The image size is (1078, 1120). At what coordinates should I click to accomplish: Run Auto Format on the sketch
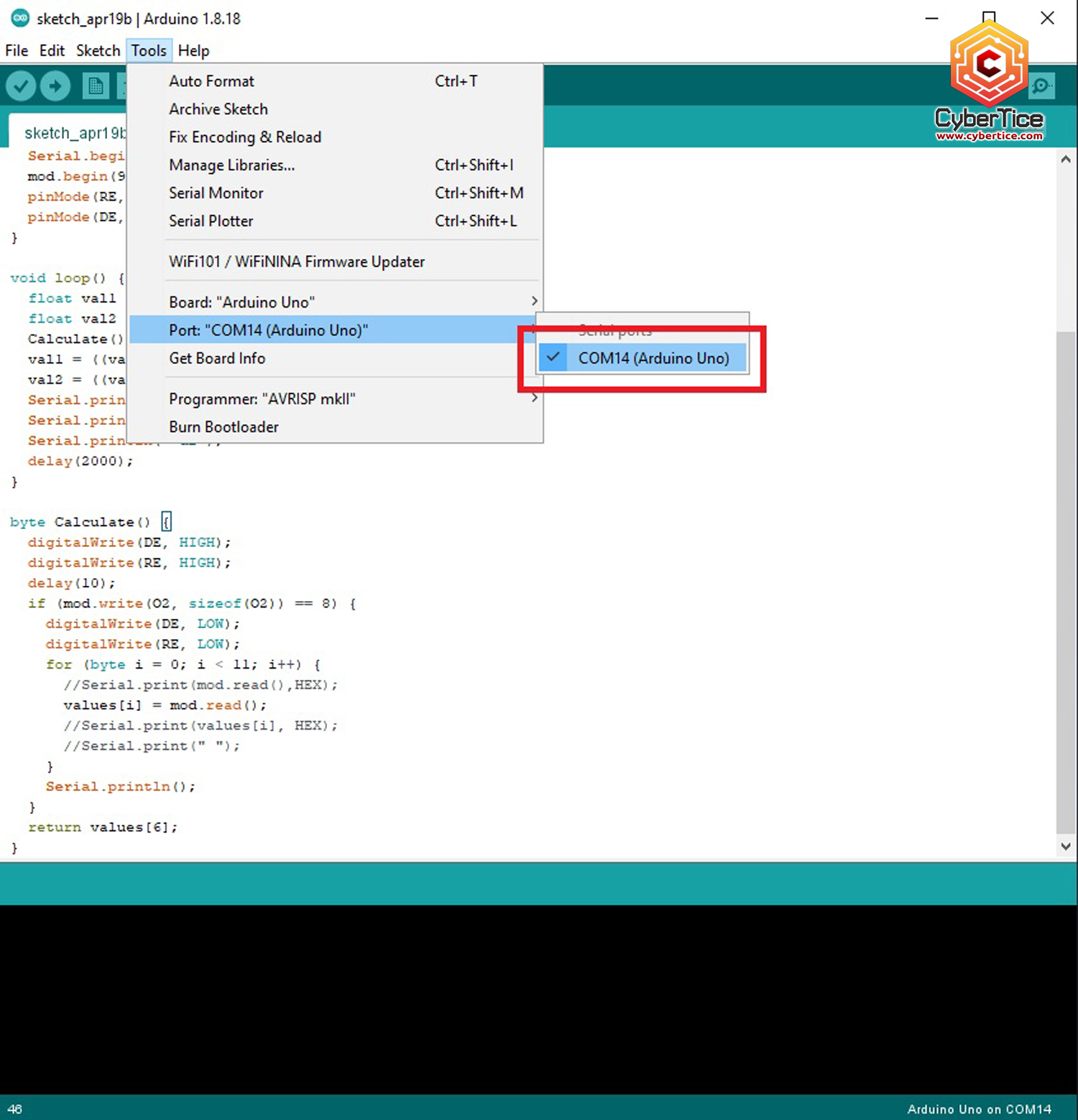coord(211,81)
